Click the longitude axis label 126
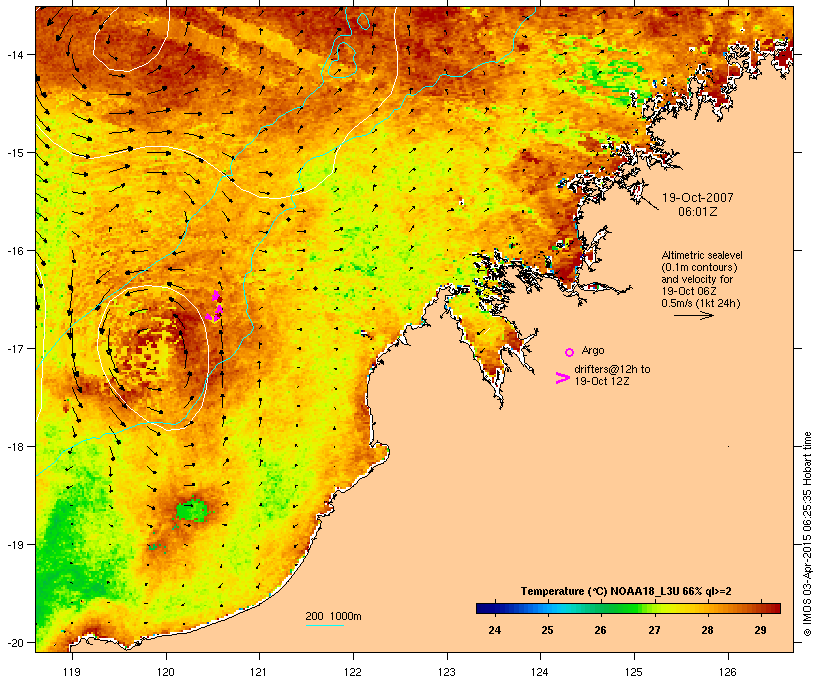This screenshot has height=680, width=820. point(727,672)
